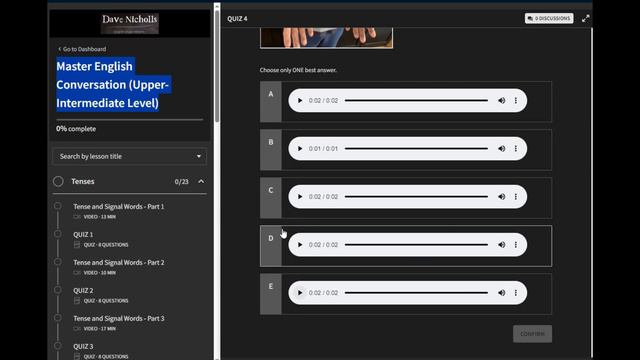Viewport: 640px width, 360px height.
Task: Collapse the Tenses section chevron
Action: pos(201,181)
